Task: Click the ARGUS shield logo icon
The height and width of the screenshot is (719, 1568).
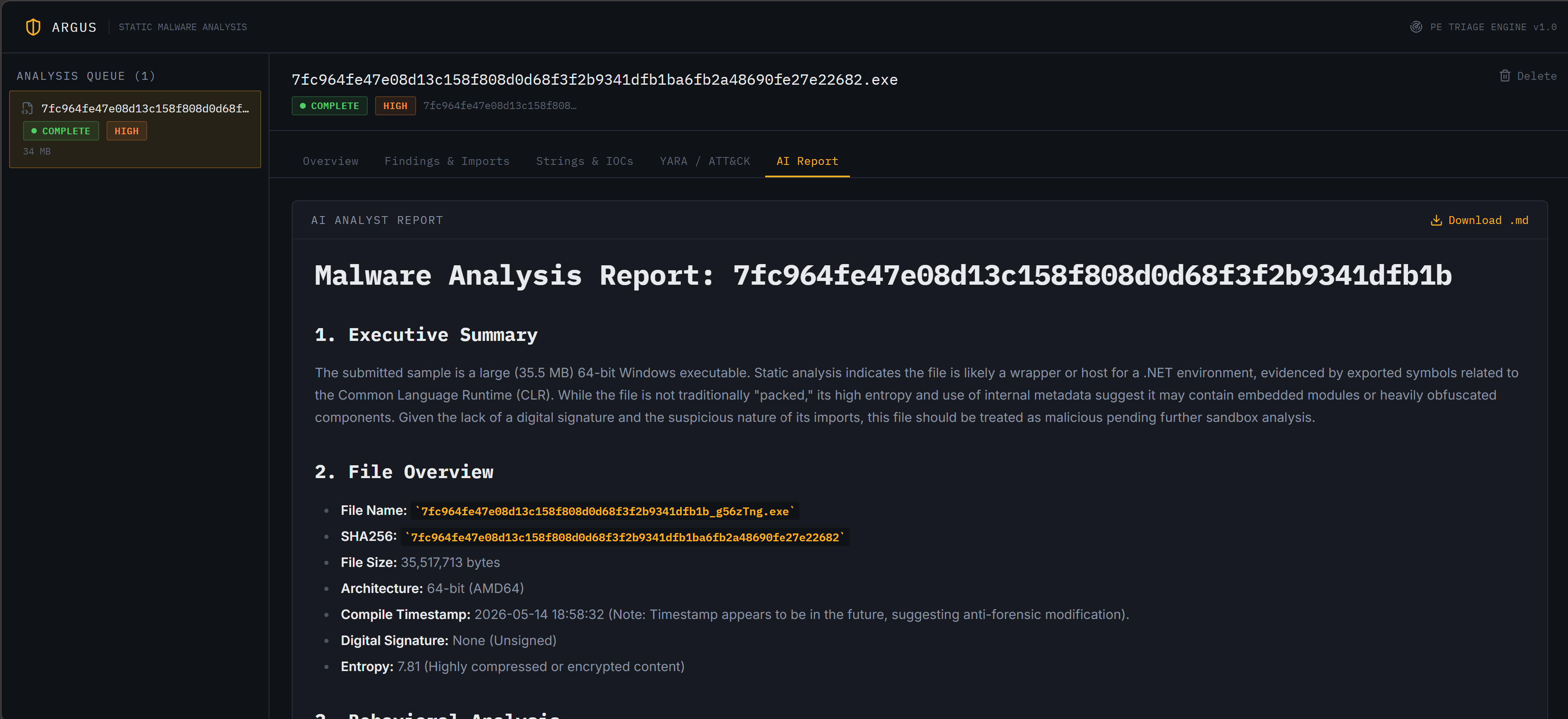Action: pyautogui.click(x=33, y=27)
